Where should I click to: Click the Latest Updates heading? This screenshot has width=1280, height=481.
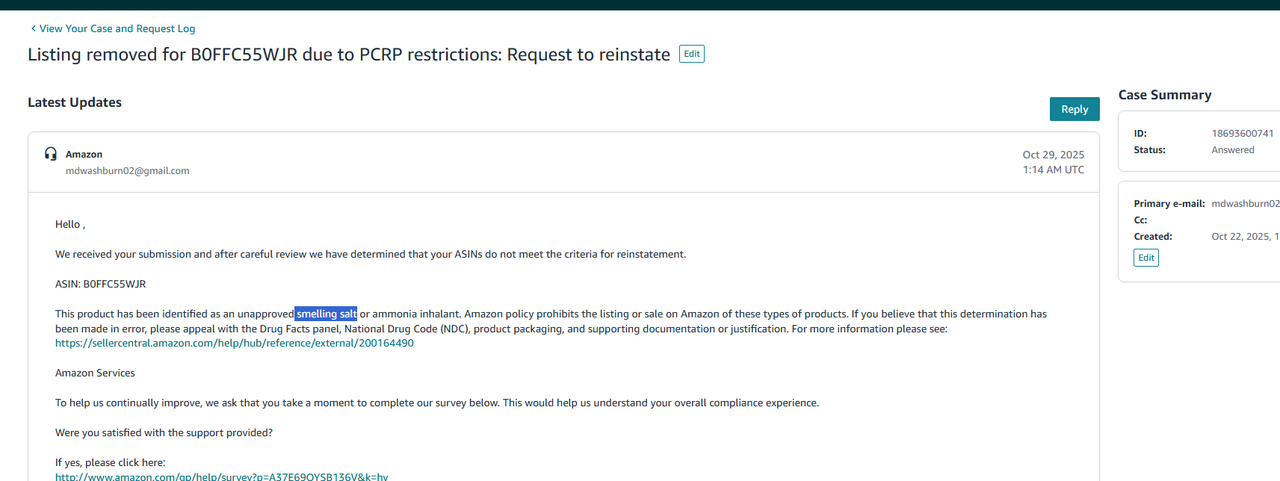(74, 102)
